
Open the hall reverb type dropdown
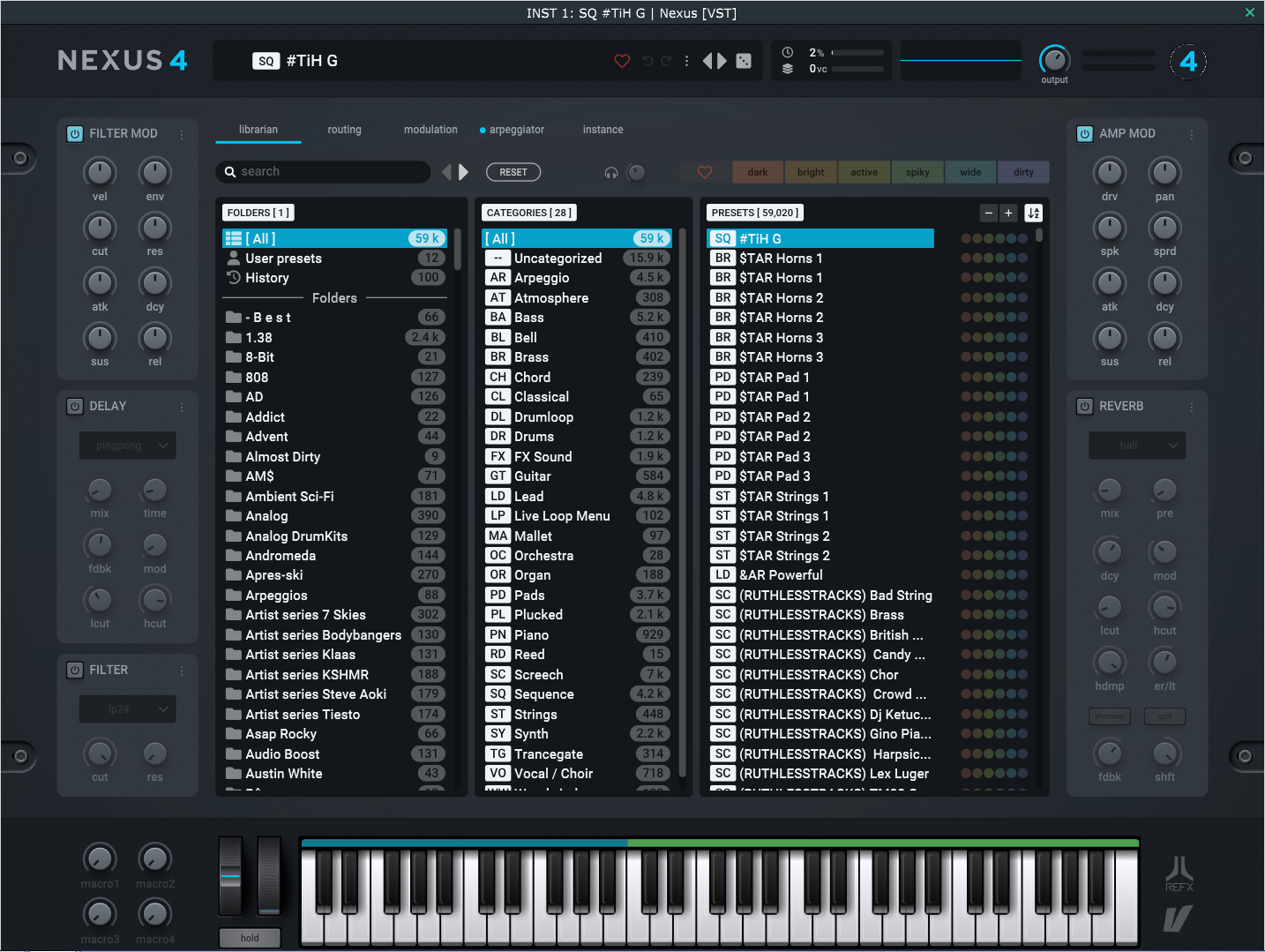point(1137,446)
